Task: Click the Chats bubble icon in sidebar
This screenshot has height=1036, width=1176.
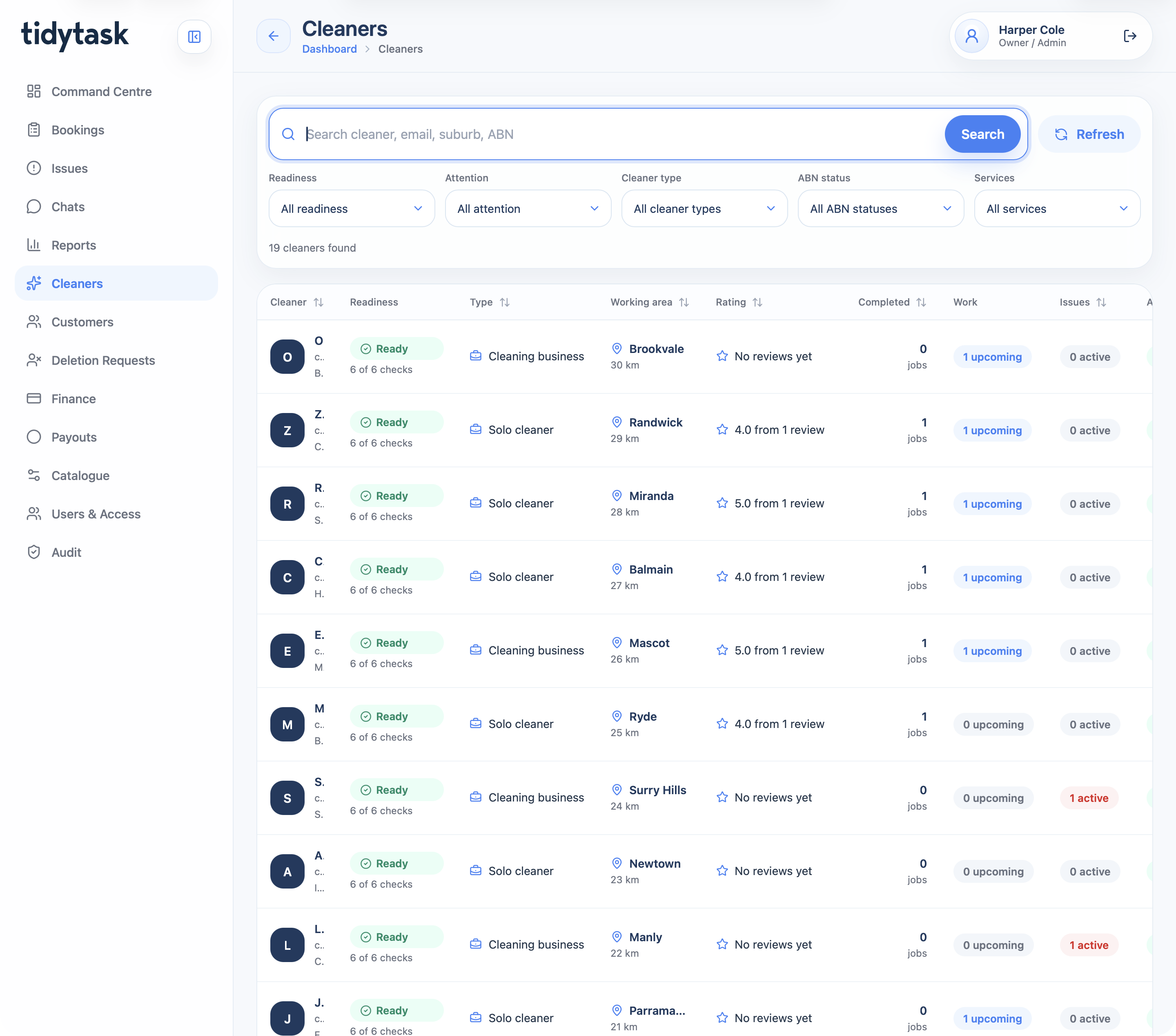Action: tap(34, 207)
